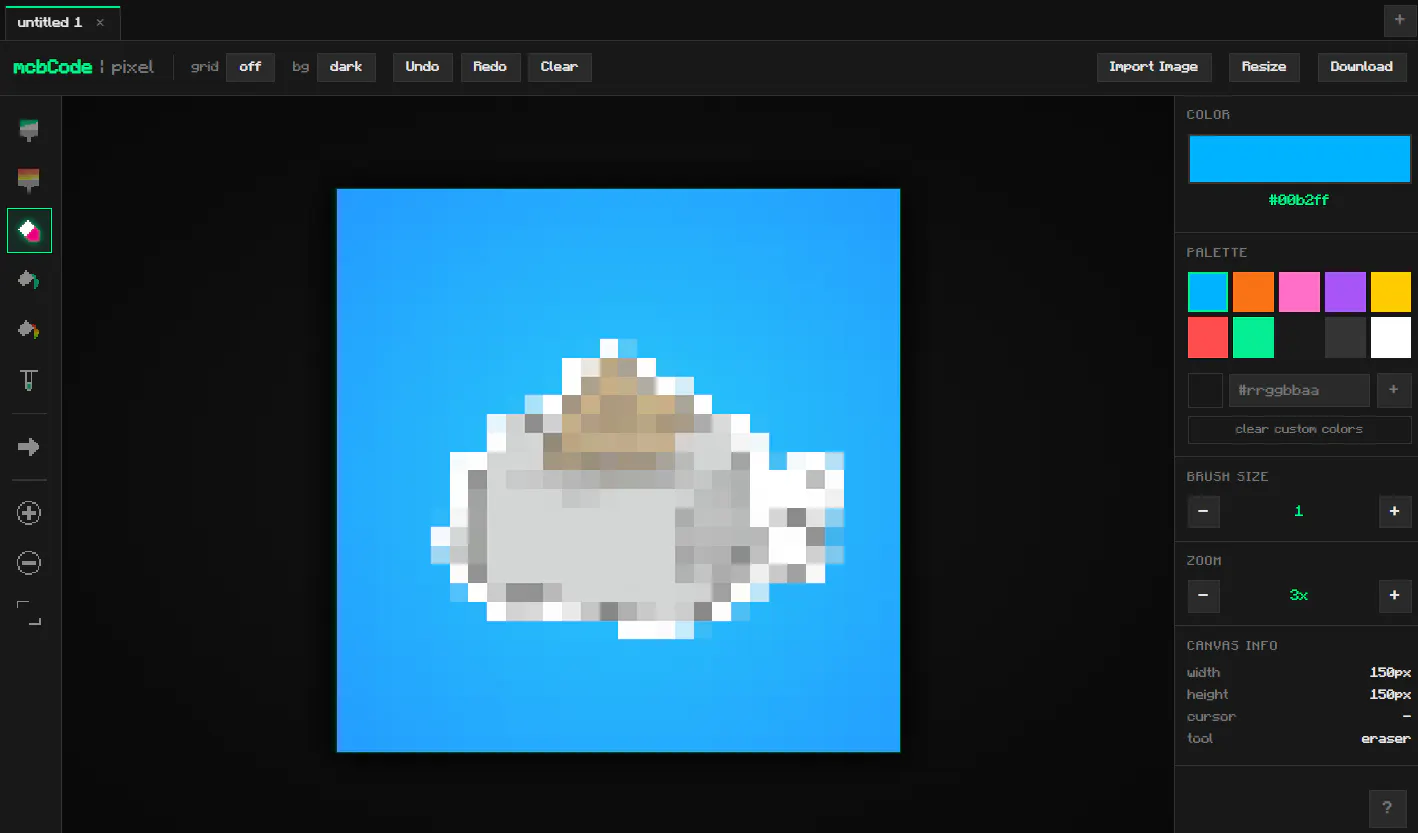Undo the last action
The height and width of the screenshot is (833, 1418).
click(x=422, y=67)
